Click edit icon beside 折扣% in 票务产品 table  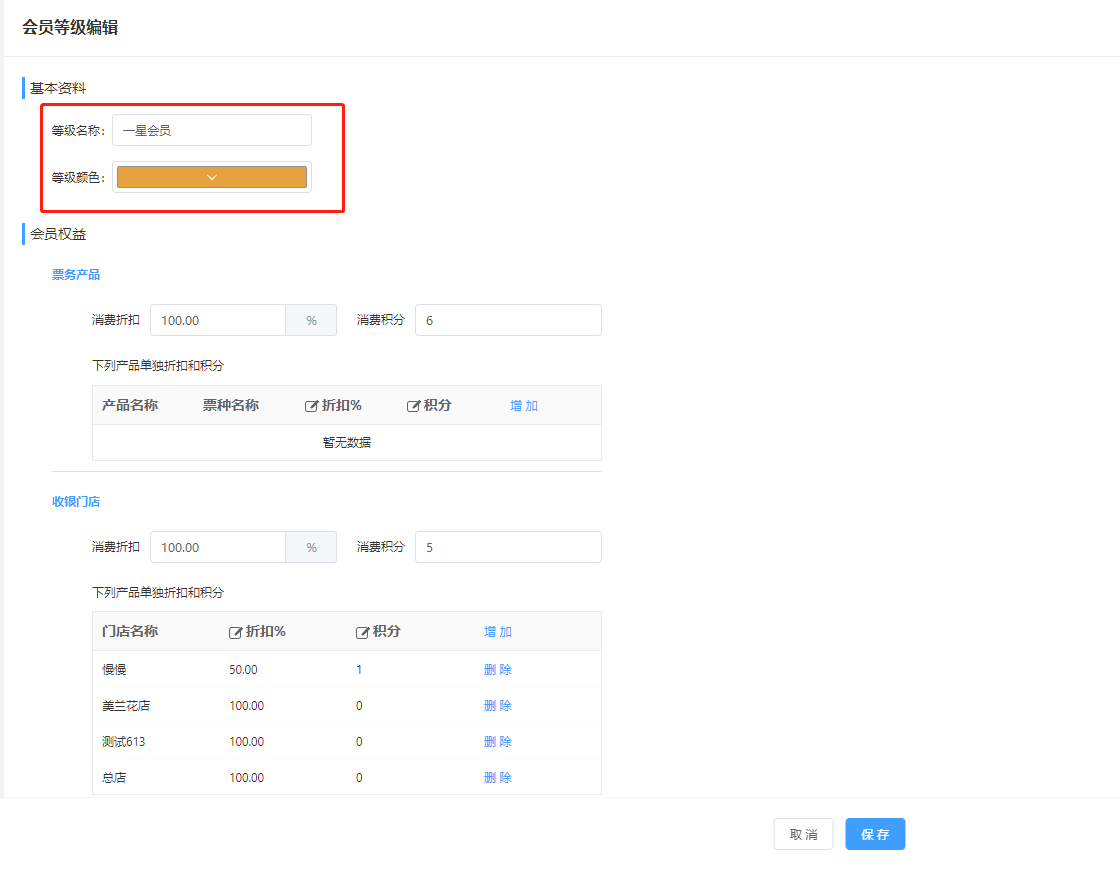[x=311, y=406]
